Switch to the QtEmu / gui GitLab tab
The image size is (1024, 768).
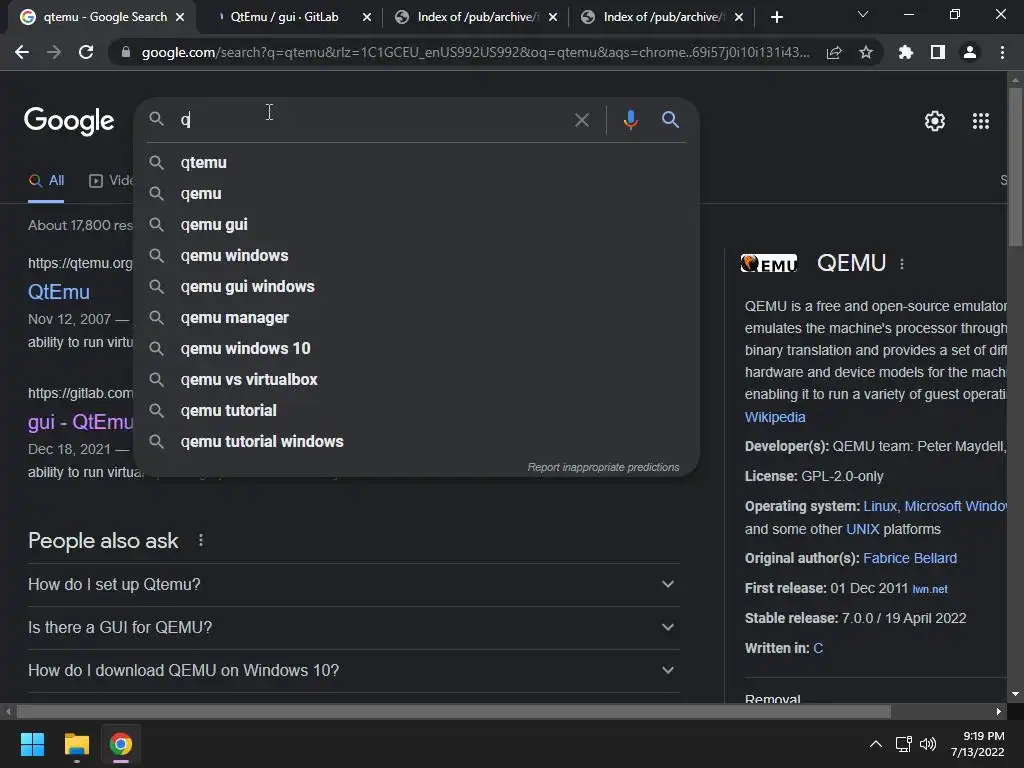(284, 17)
